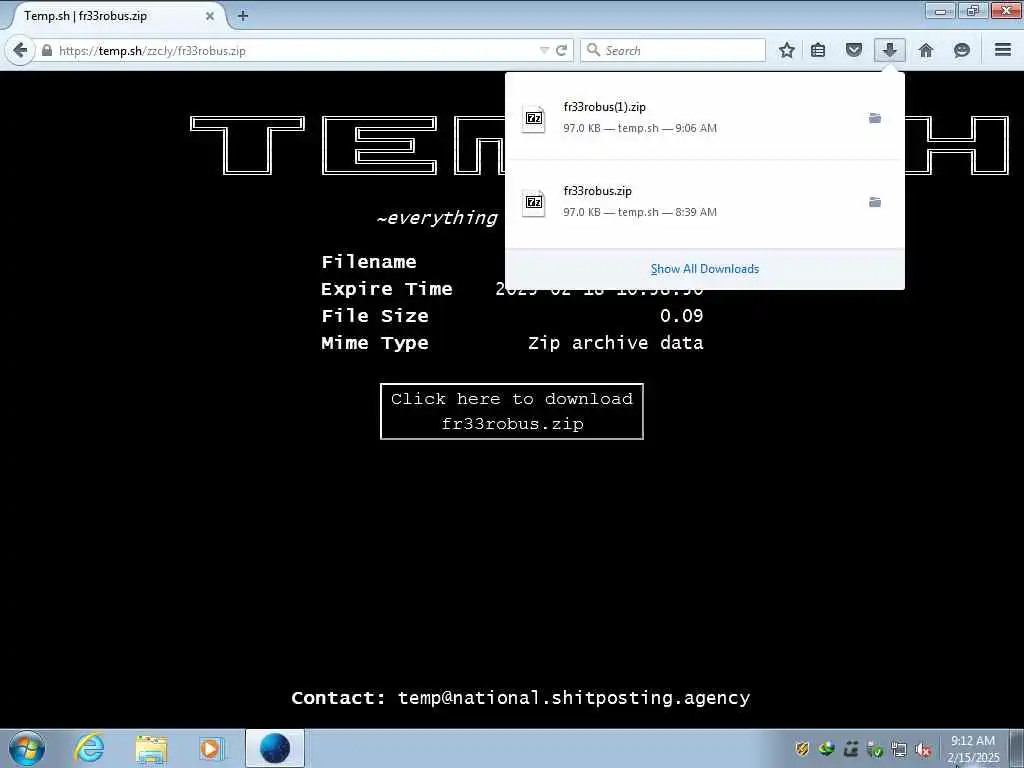The height and width of the screenshot is (768, 1024).
Task: Click here to download fr33robus.zip button
Action: click(x=512, y=411)
